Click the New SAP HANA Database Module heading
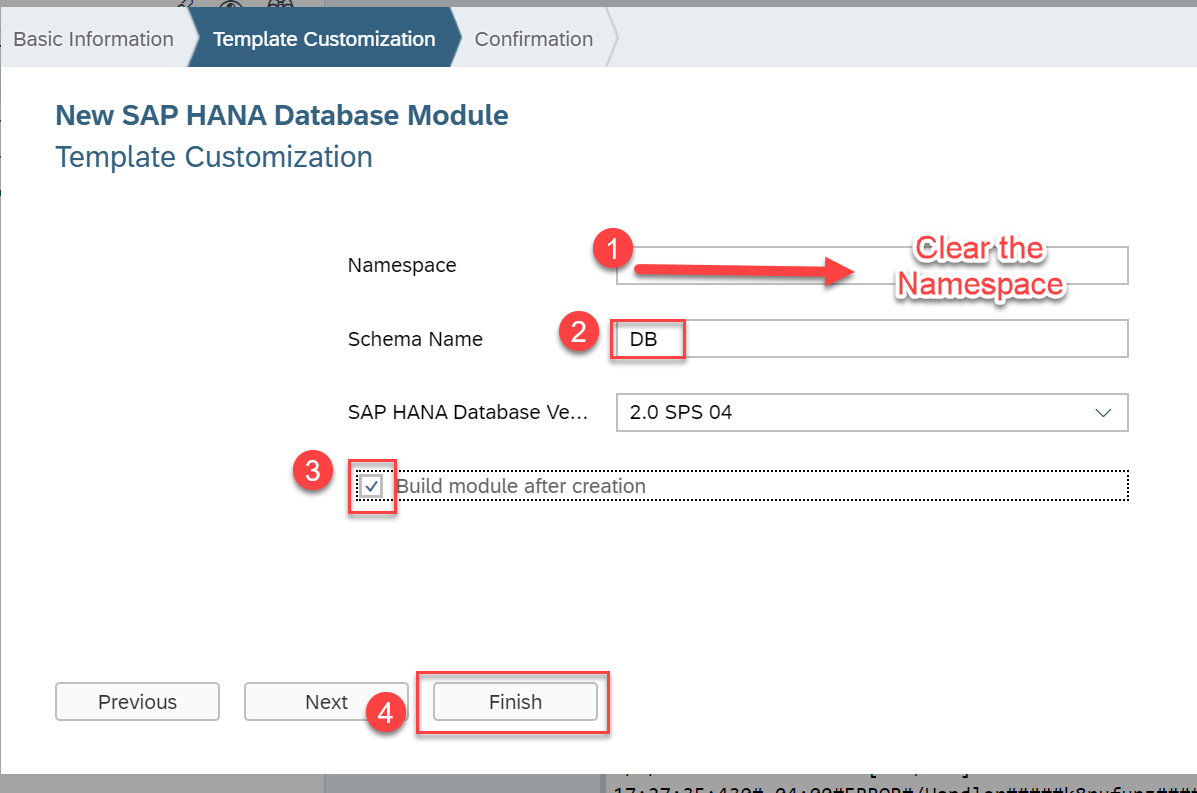Screen dimensions: 1197x793 click(282, 115)
